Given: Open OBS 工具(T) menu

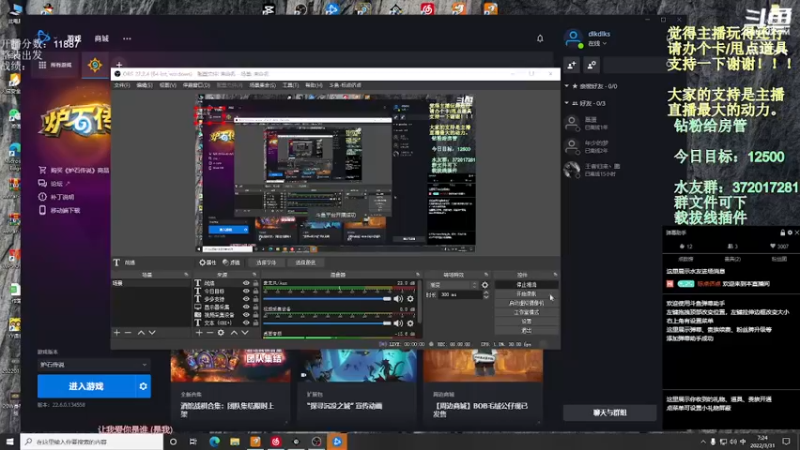Looking at the screenshot, I should pyautogui.click(x=290, y=85).
